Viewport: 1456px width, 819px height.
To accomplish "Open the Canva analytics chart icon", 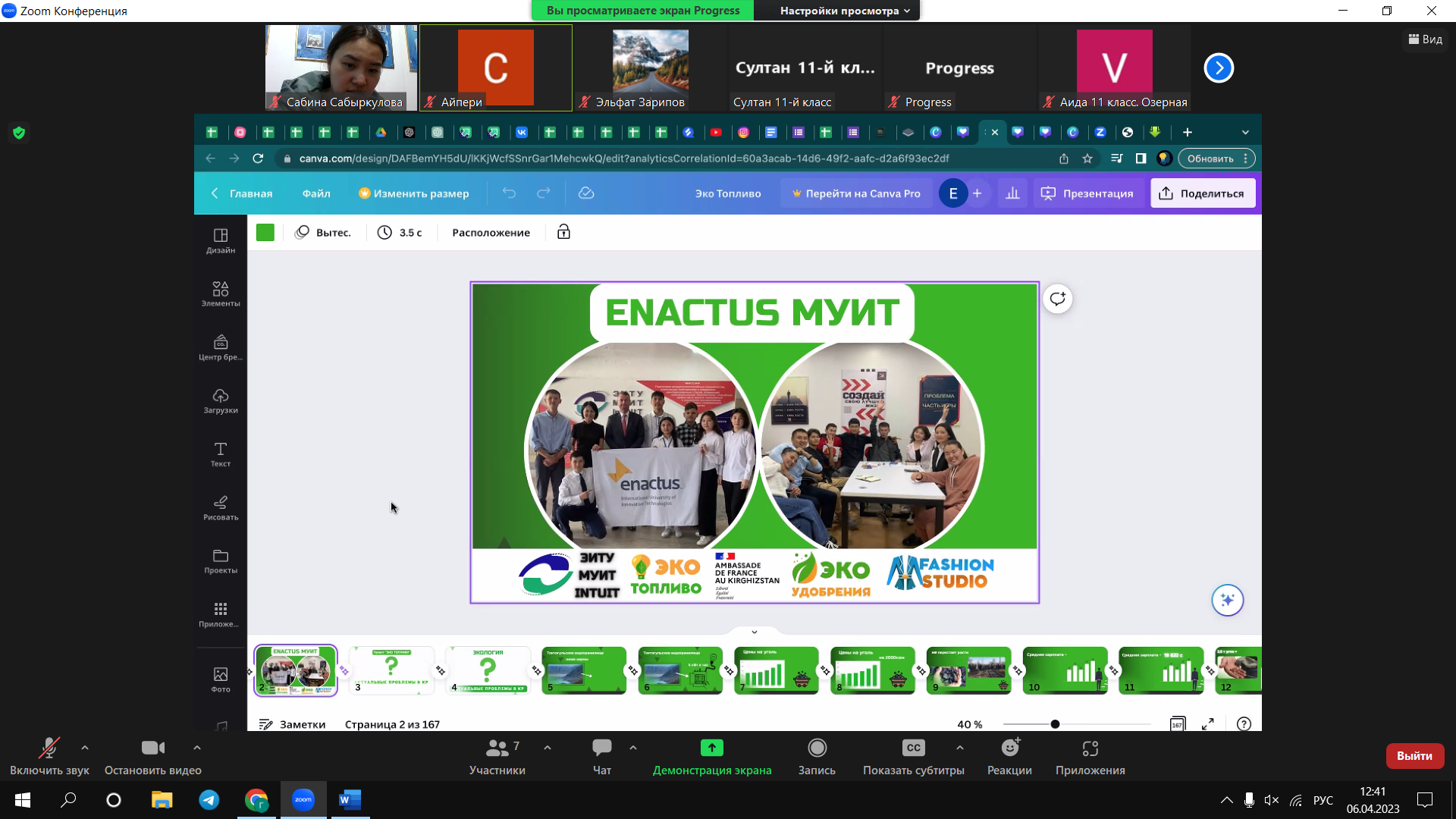I will 1012,193.
